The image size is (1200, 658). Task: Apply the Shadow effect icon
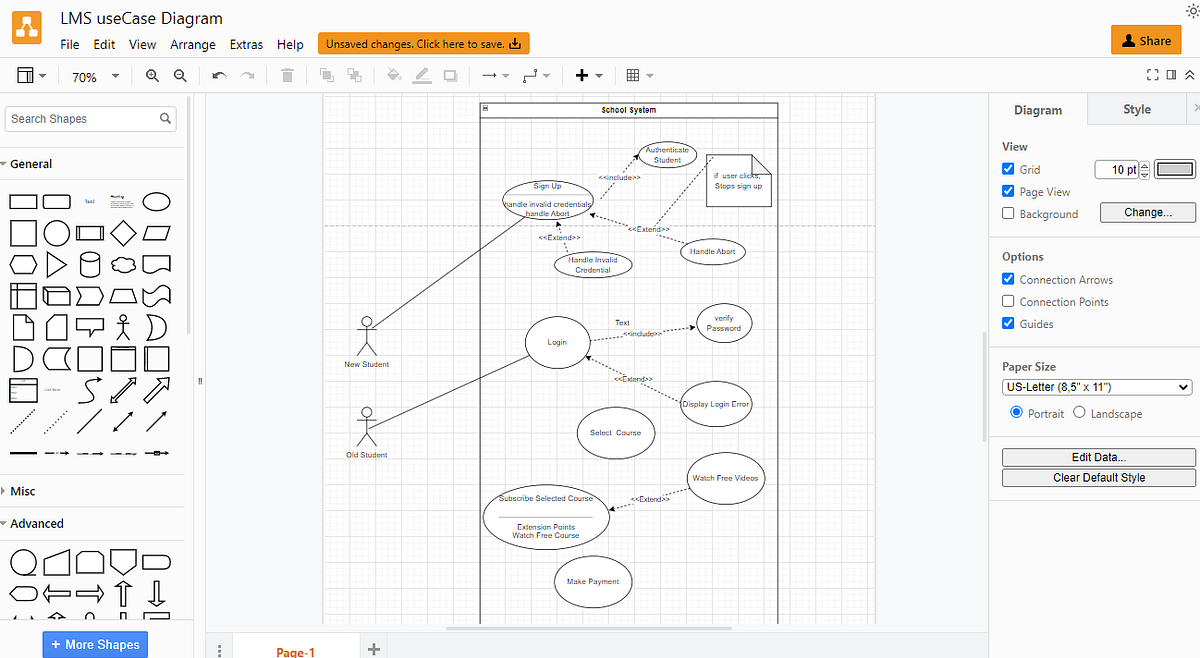[449, 75]
